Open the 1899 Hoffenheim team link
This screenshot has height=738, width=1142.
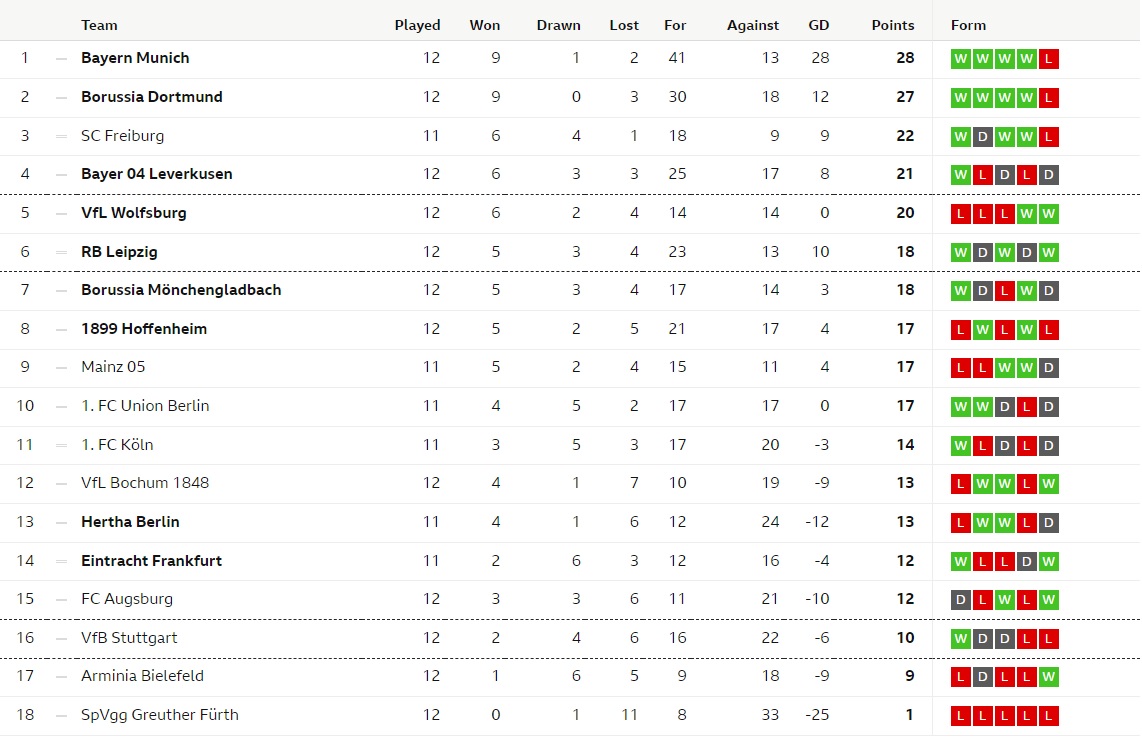(143, 329)
